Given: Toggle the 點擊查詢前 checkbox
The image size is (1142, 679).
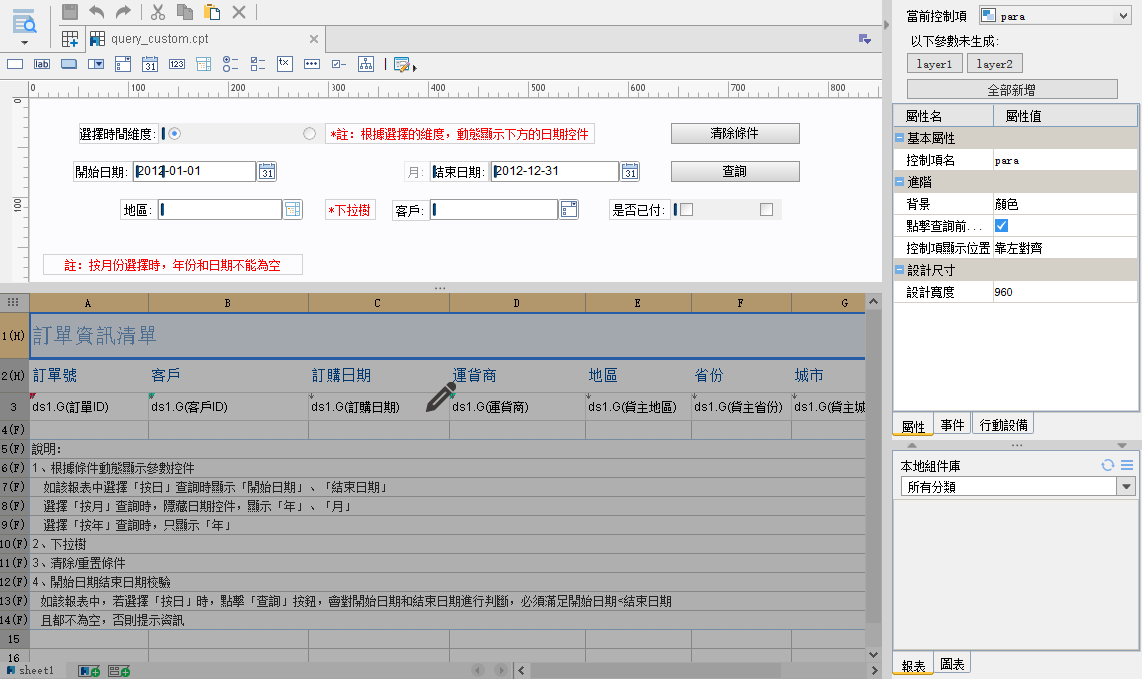Looking at the screenshot, I should point(1001,226).
